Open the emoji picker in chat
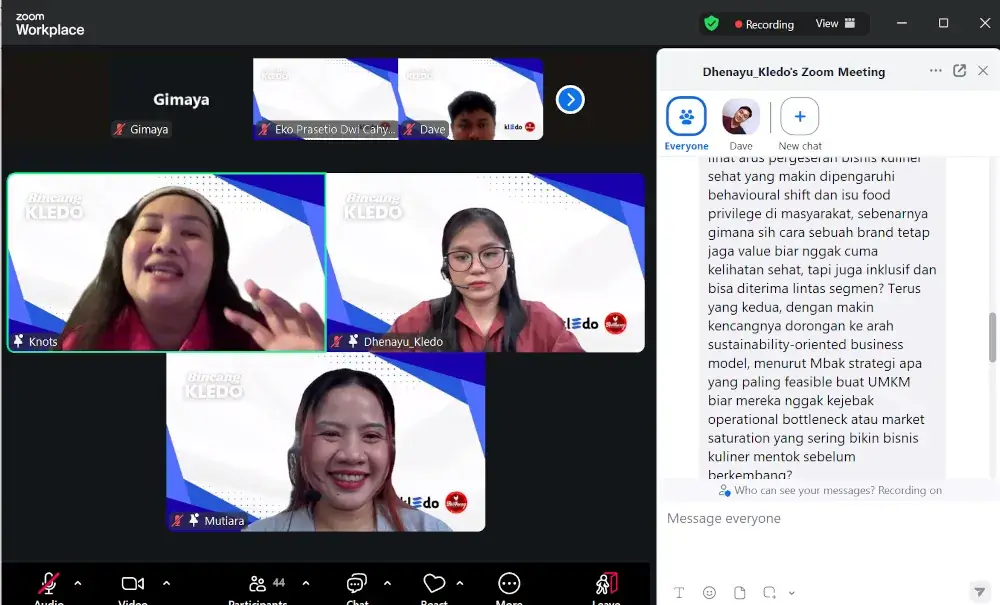 (x=709, y=592)
